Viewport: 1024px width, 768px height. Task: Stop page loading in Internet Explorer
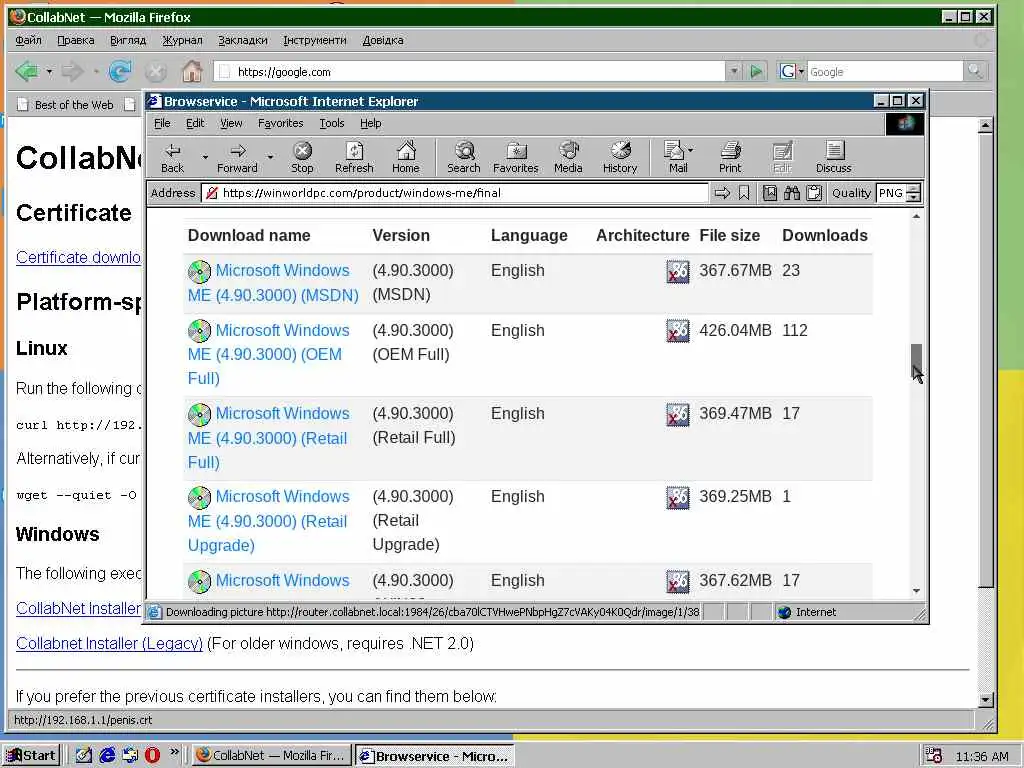point(302,157)
